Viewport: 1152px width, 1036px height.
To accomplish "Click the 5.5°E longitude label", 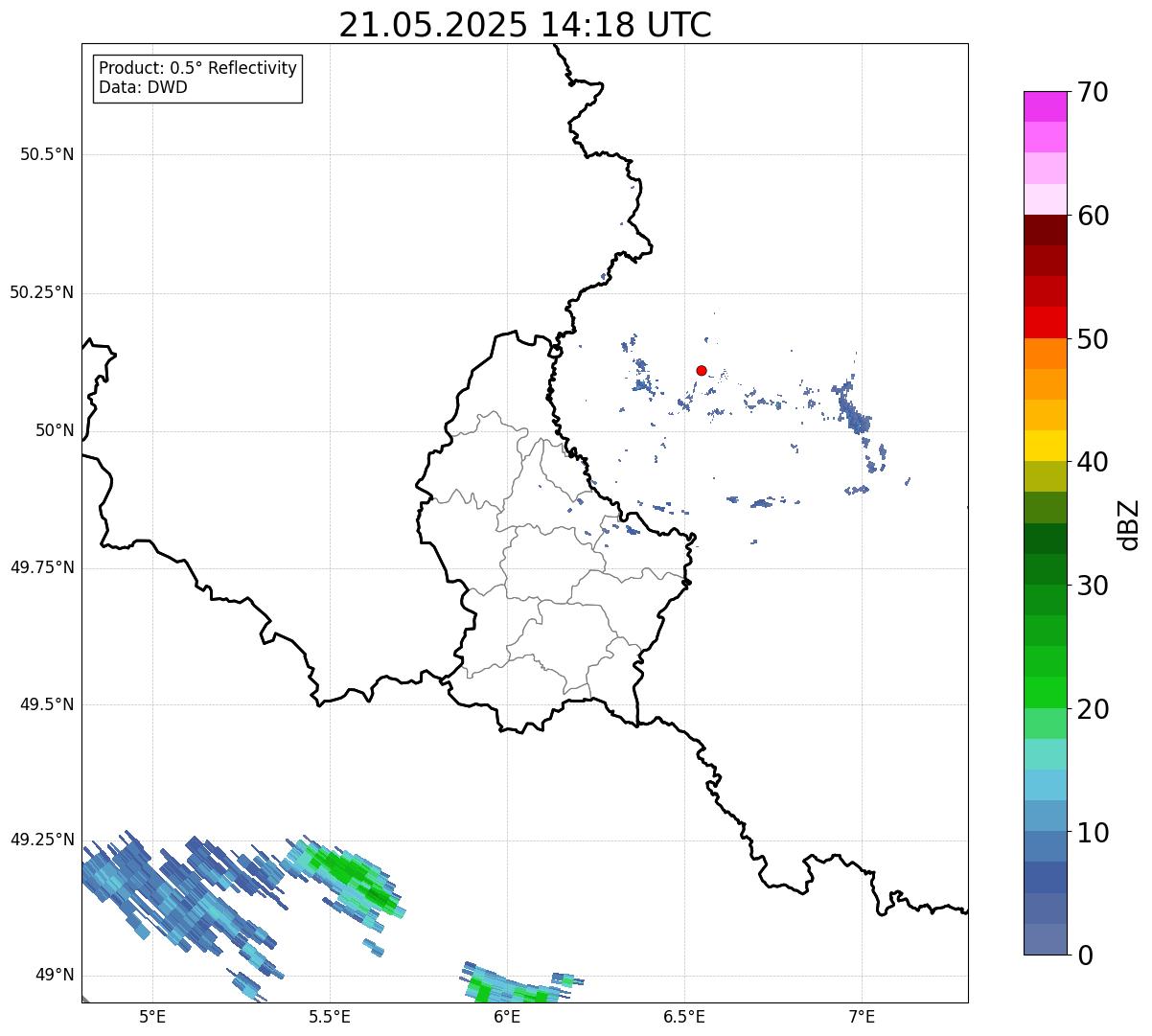I will point(330,1018).
